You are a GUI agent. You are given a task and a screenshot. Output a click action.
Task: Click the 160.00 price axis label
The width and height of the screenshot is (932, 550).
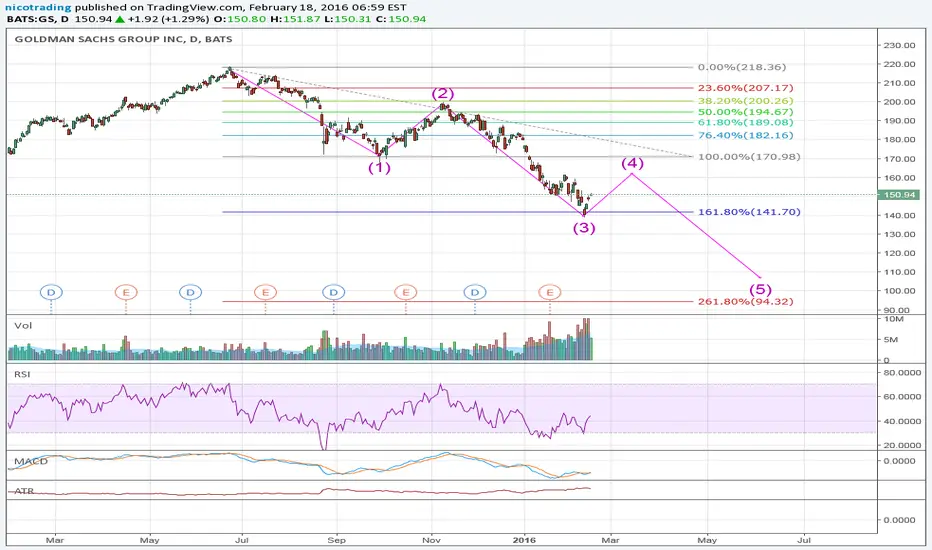pos(899,178)
